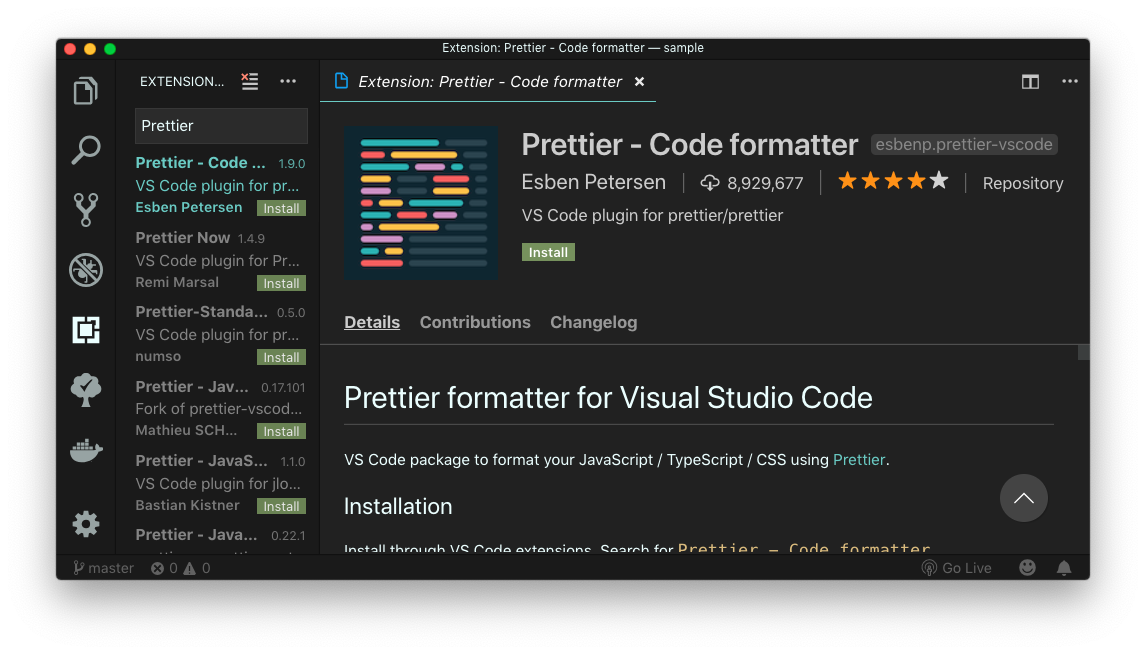Install Prettier fork by Mathieu SCH...
The height and width of the screenshot is (654, 1146).
click(x=281, y=431)
